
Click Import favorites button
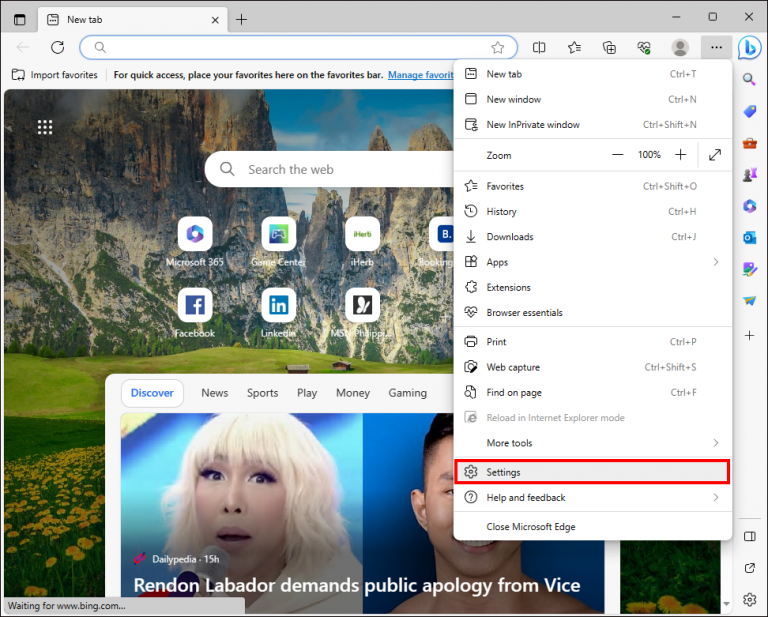(54, 75)
